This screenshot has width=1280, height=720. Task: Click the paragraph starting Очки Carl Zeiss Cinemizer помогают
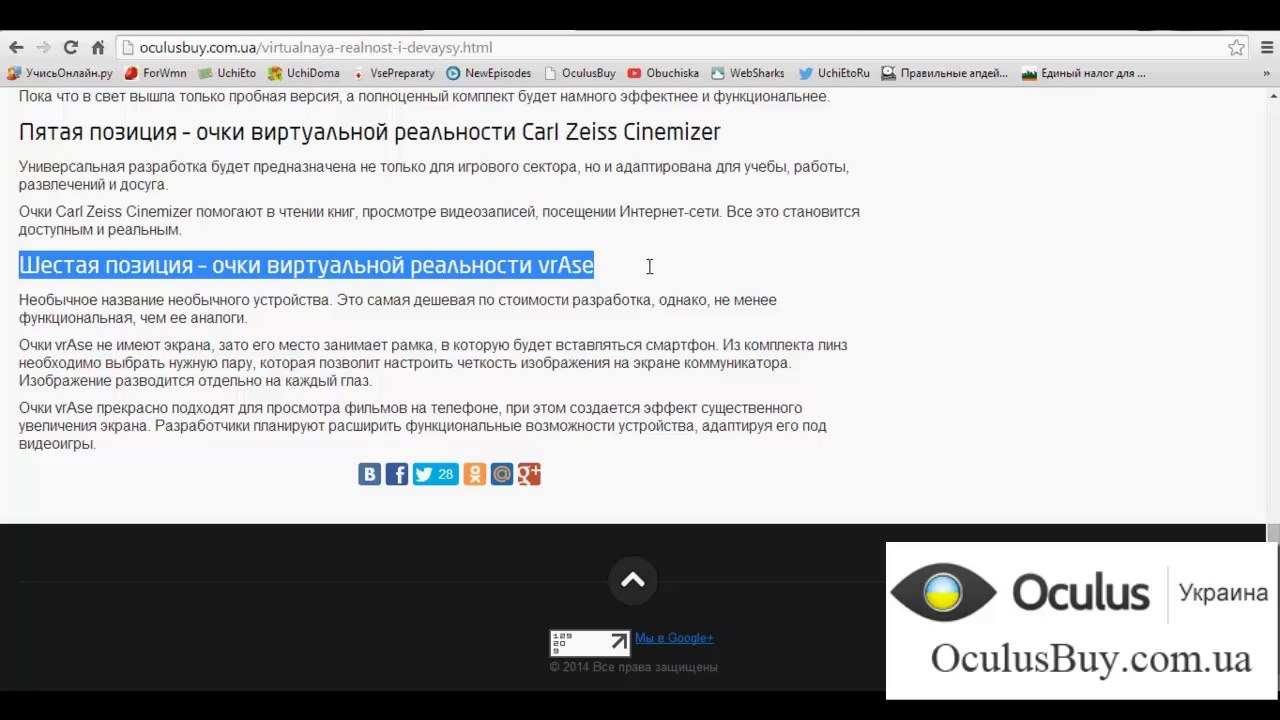tap(439, 221)
